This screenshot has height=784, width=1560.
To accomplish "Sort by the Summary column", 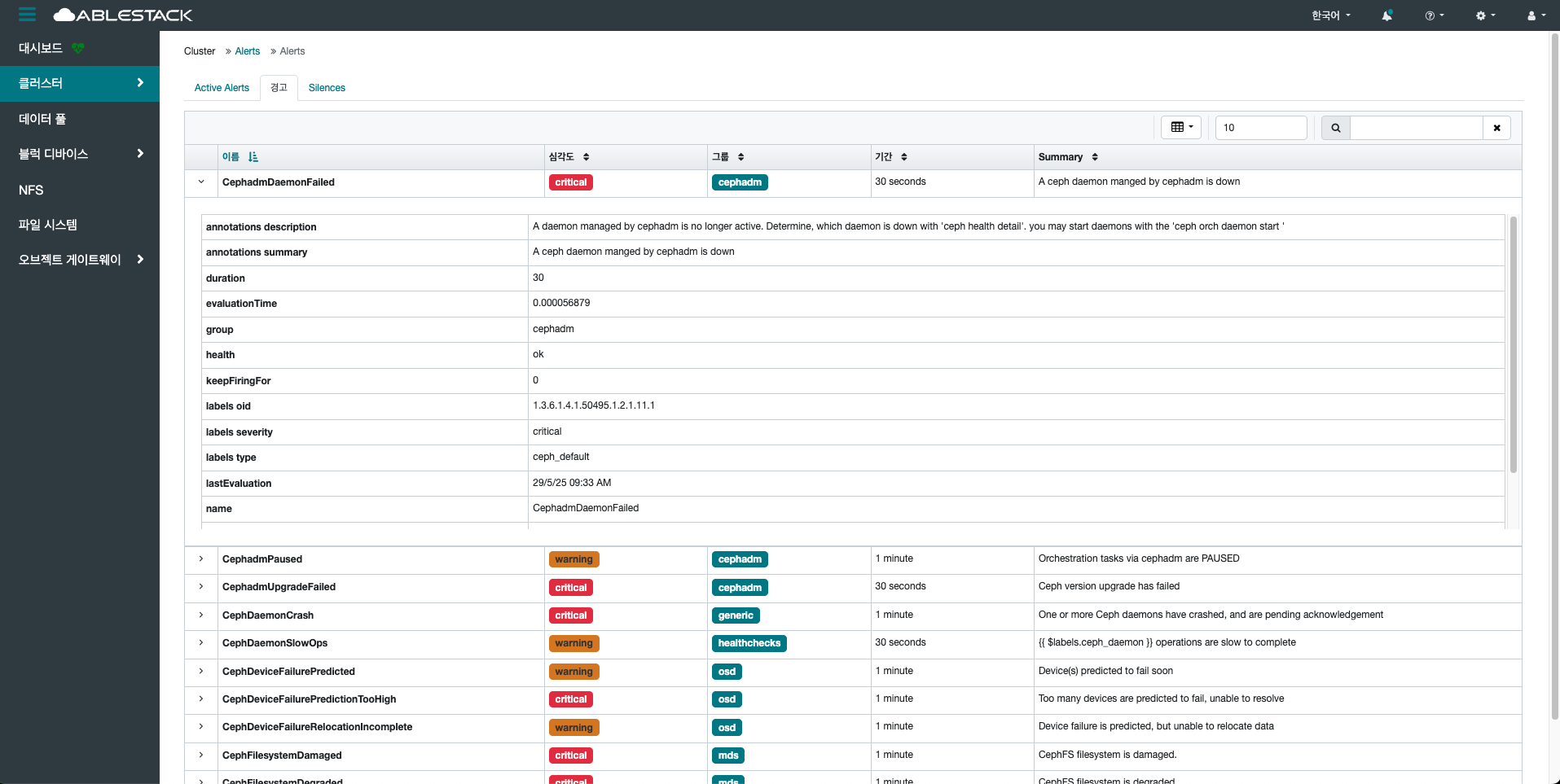I will point(1094,157).
